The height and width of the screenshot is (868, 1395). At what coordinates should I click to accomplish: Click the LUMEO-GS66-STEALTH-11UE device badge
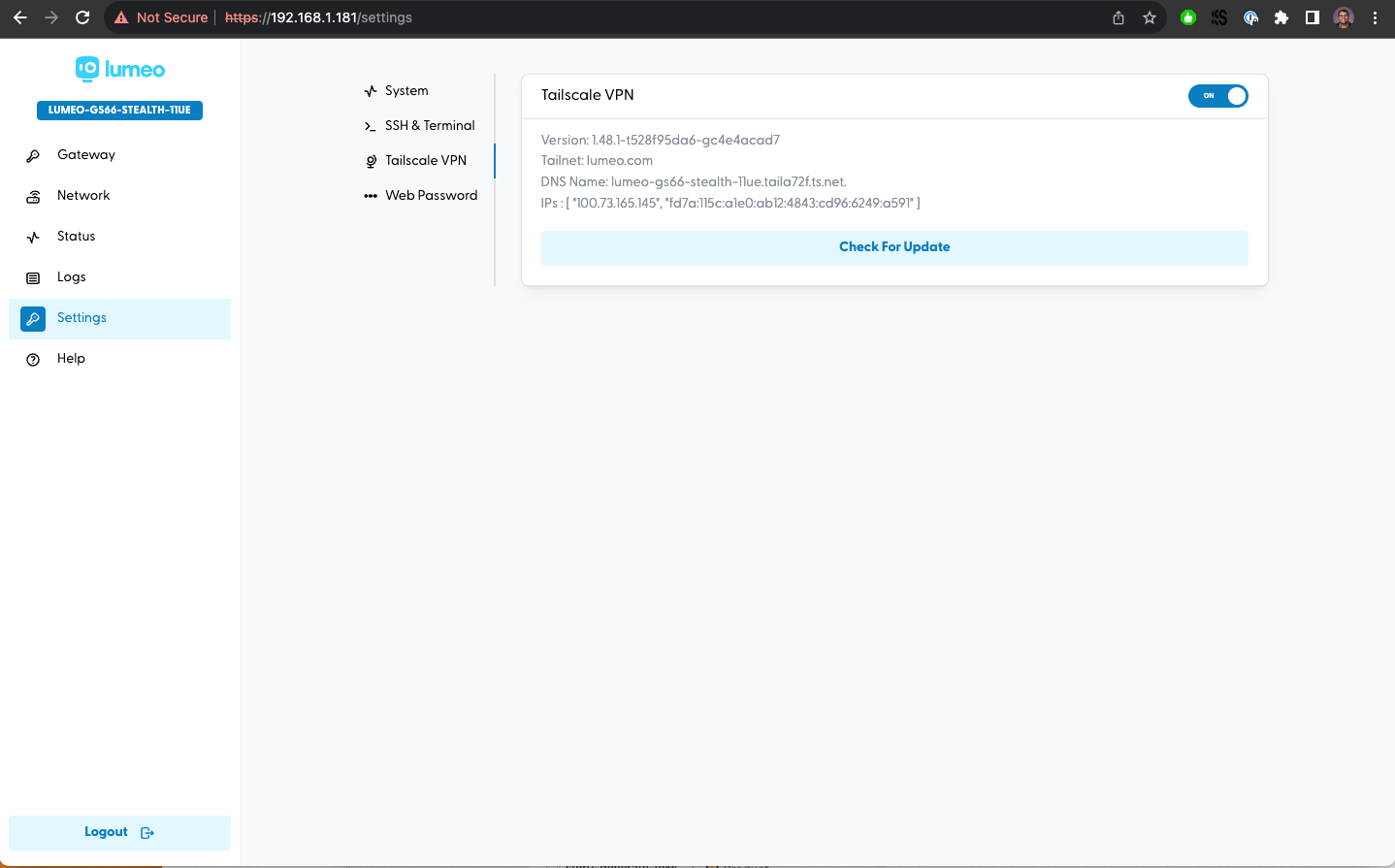(120, 111)
